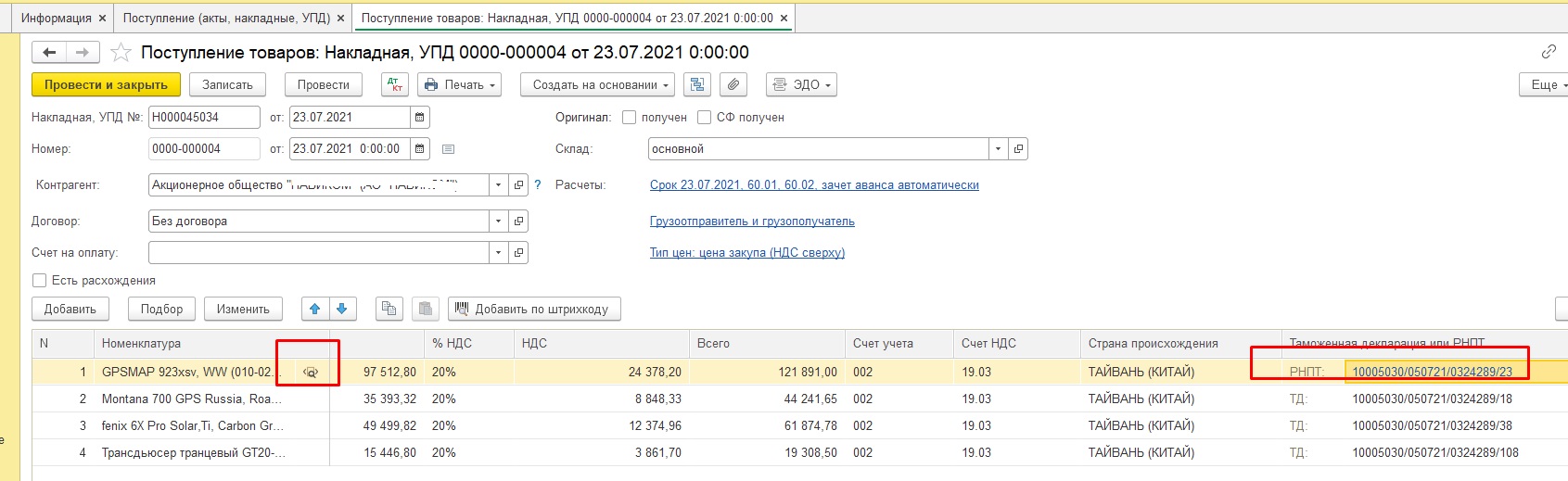1568x481 pixels.
Task: Click the Дт/Кт postings icon
Action: click(395, 84)
